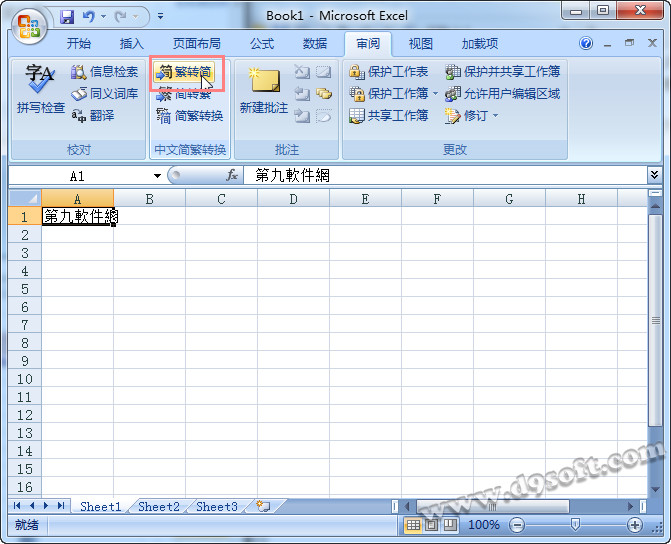
Task: Select the 加载项 tab
Action: (x=480, y=44)
